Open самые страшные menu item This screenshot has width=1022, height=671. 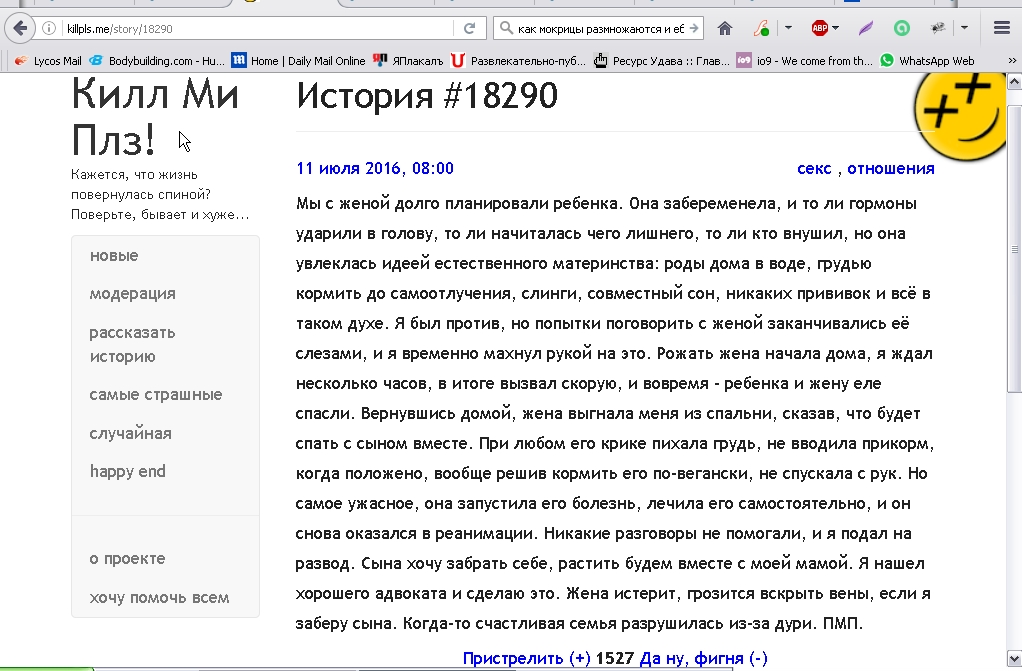pyautogui.click(x=156, y=395)
